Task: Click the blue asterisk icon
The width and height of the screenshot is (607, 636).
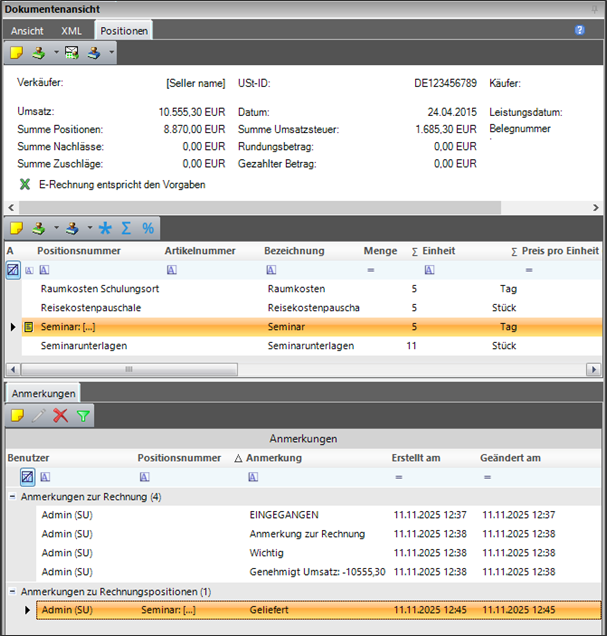Action: (x=105, y=228)
